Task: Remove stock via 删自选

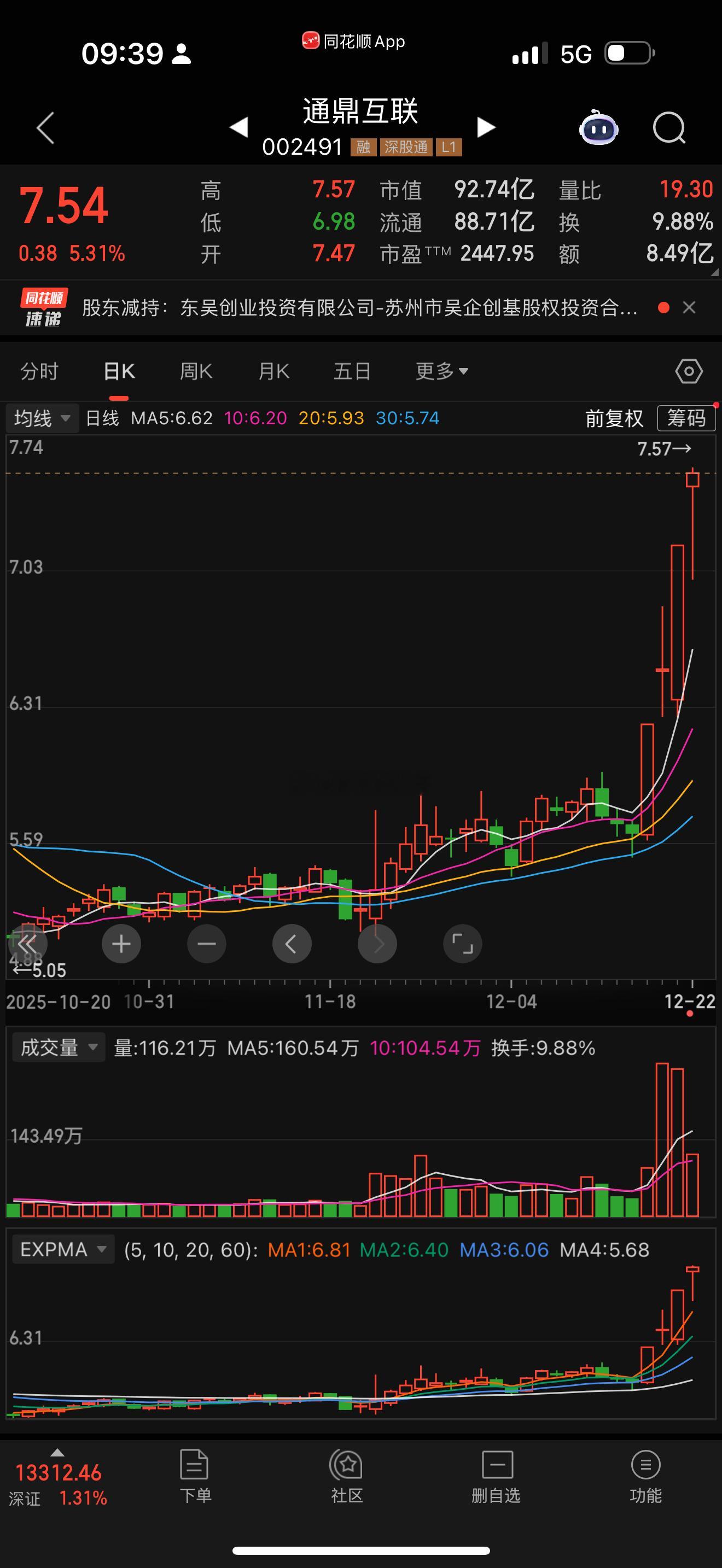Action: point(496,1477)
